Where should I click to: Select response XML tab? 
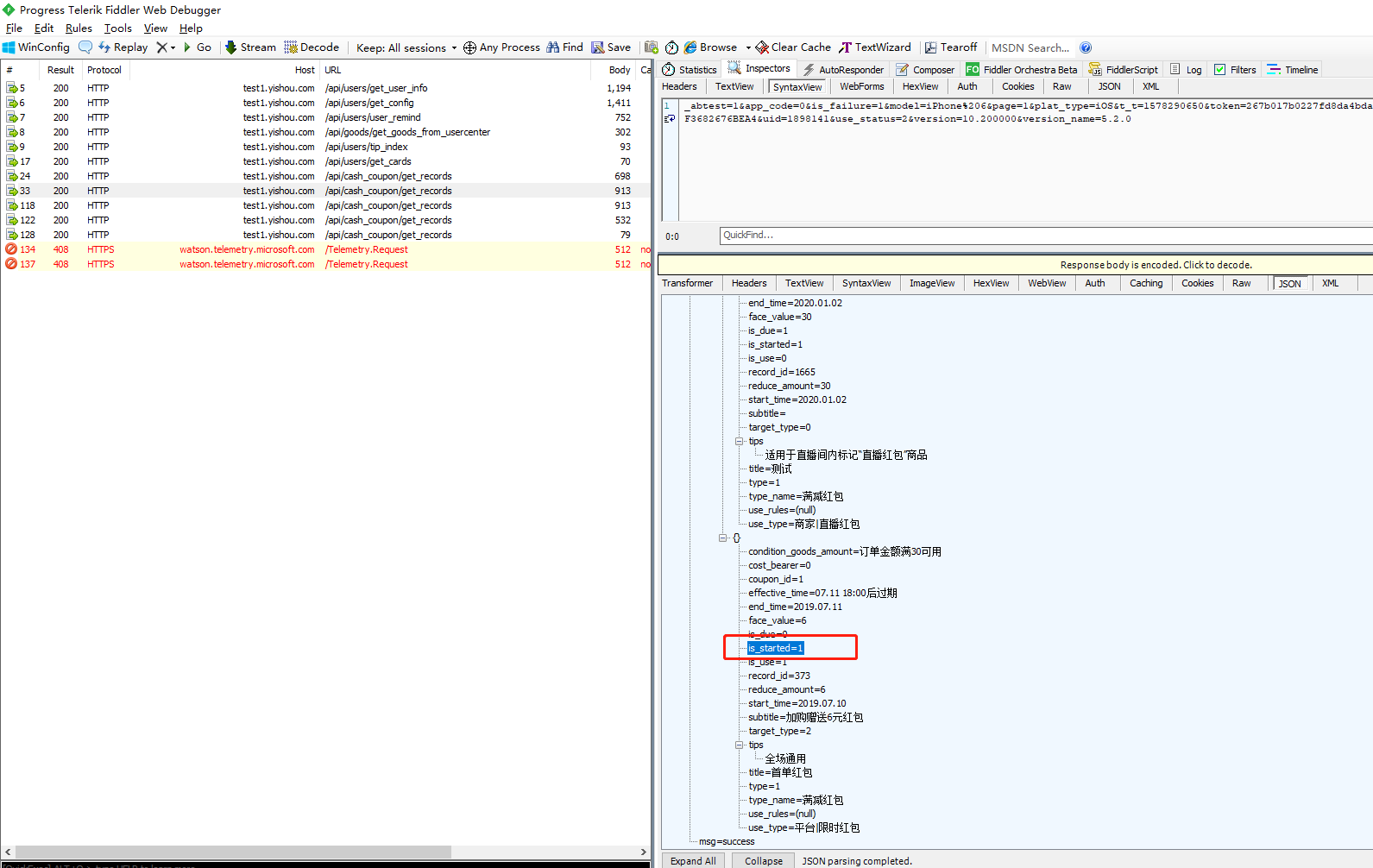click(x=1331, y=283)
